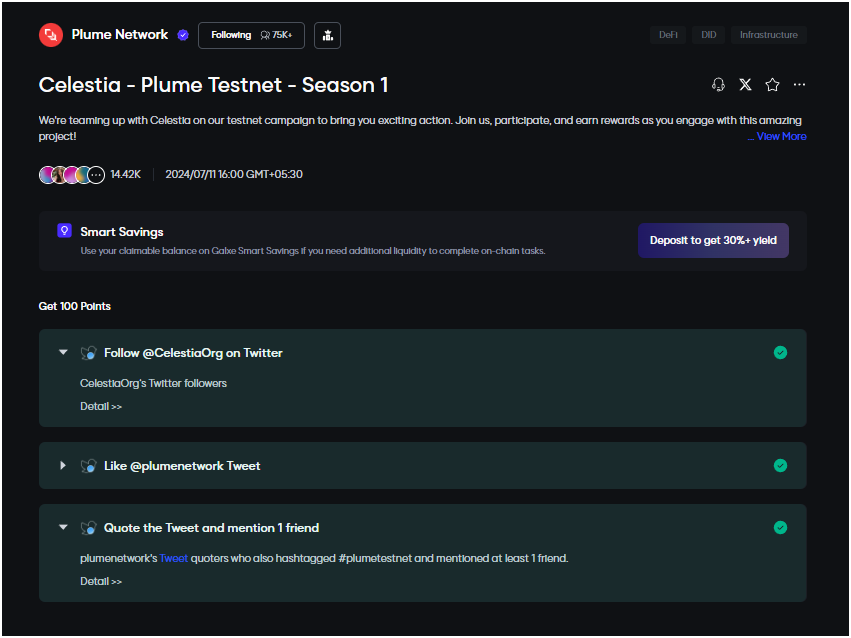Click the 14.42K participants count
This screenshot has height=638, width=851.
[125, 175]
